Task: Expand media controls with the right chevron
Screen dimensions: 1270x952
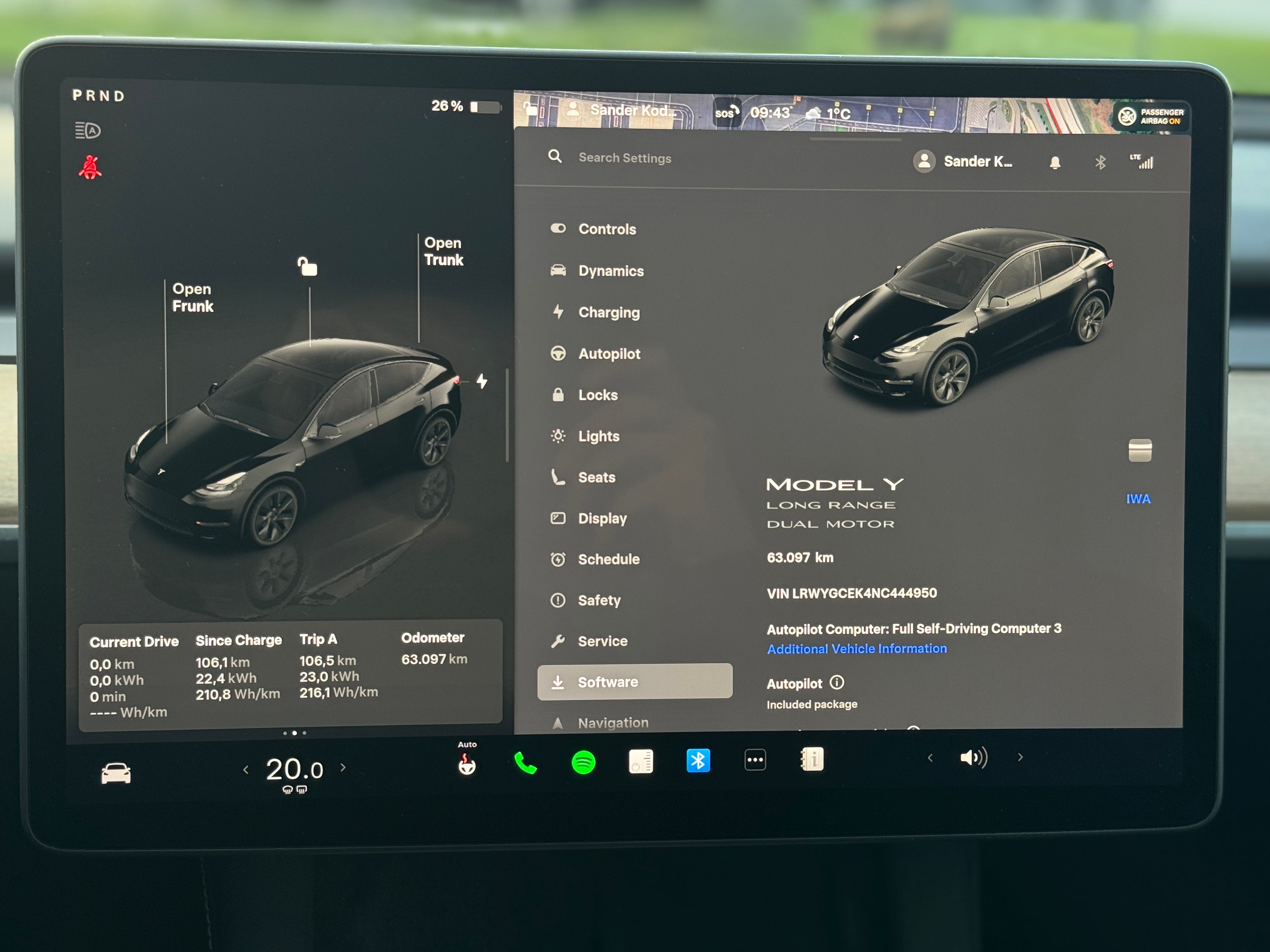Action: [1020, 757]
